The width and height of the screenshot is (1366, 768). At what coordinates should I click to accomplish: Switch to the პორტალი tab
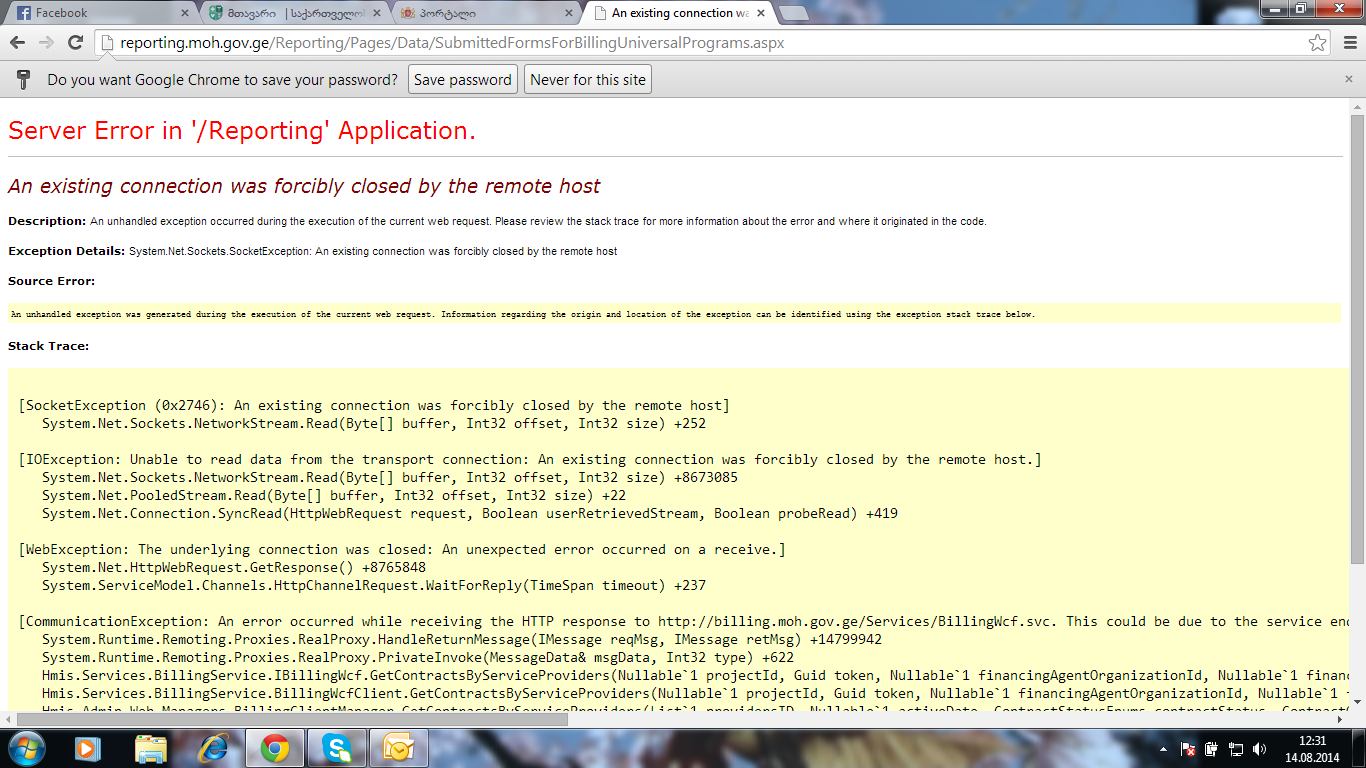click(x=480, y=13)
